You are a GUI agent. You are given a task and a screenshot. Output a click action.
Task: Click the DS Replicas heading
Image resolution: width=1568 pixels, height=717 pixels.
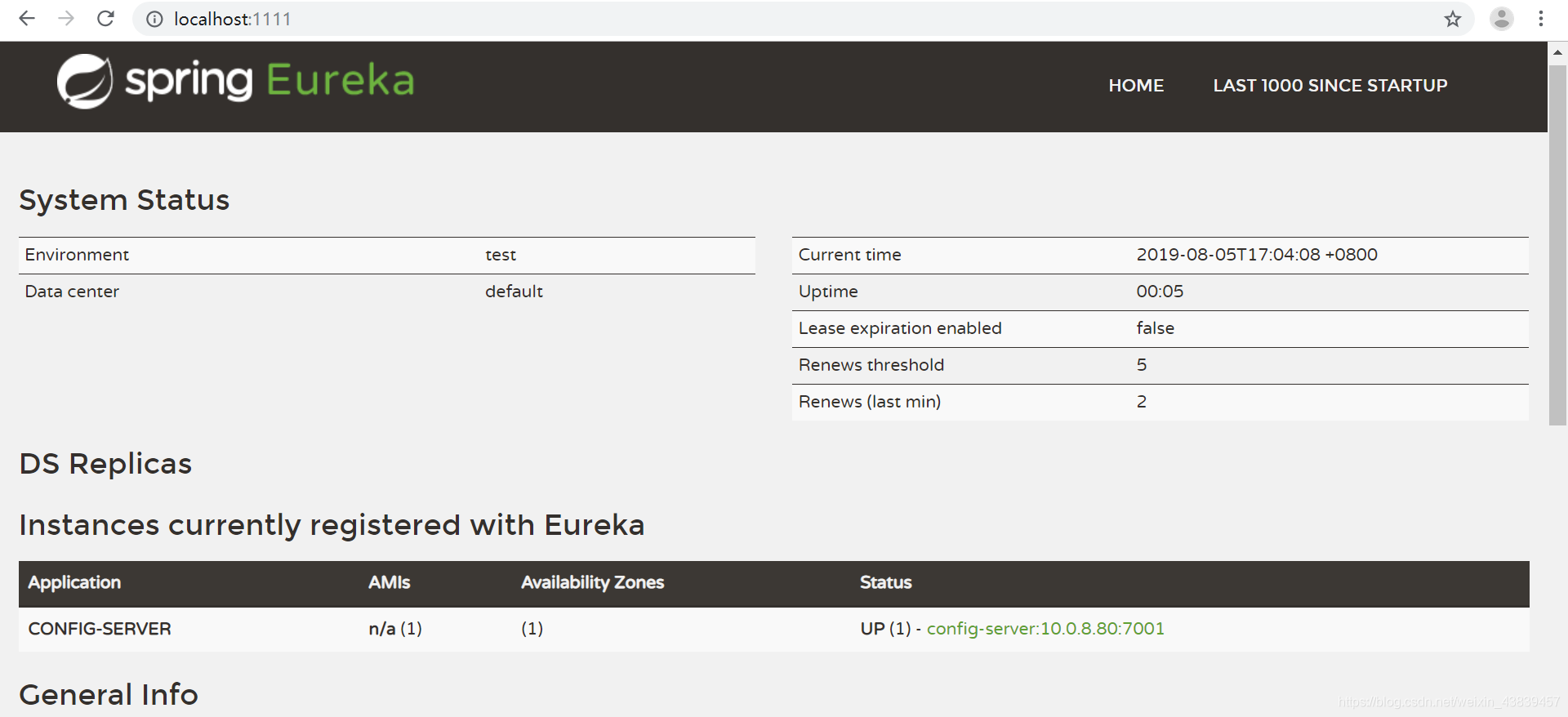click(105, 464)
